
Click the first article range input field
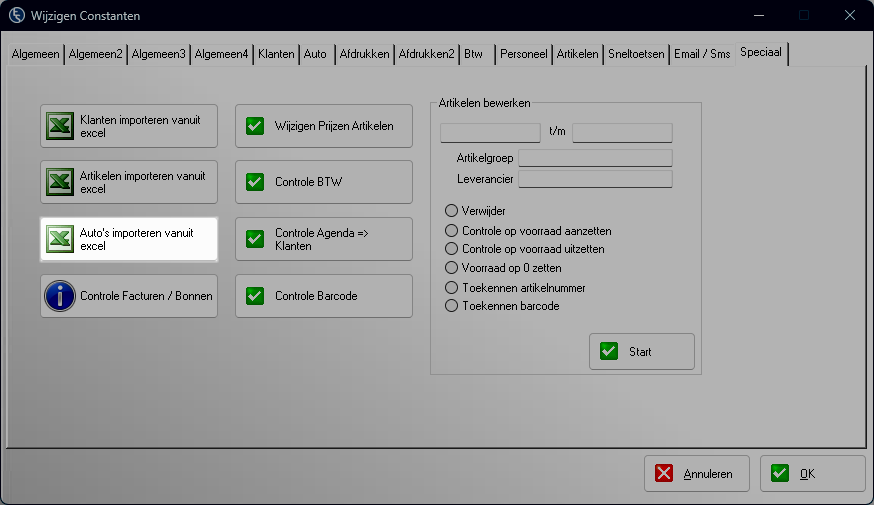pyautogui.click(x=491, y=132)
